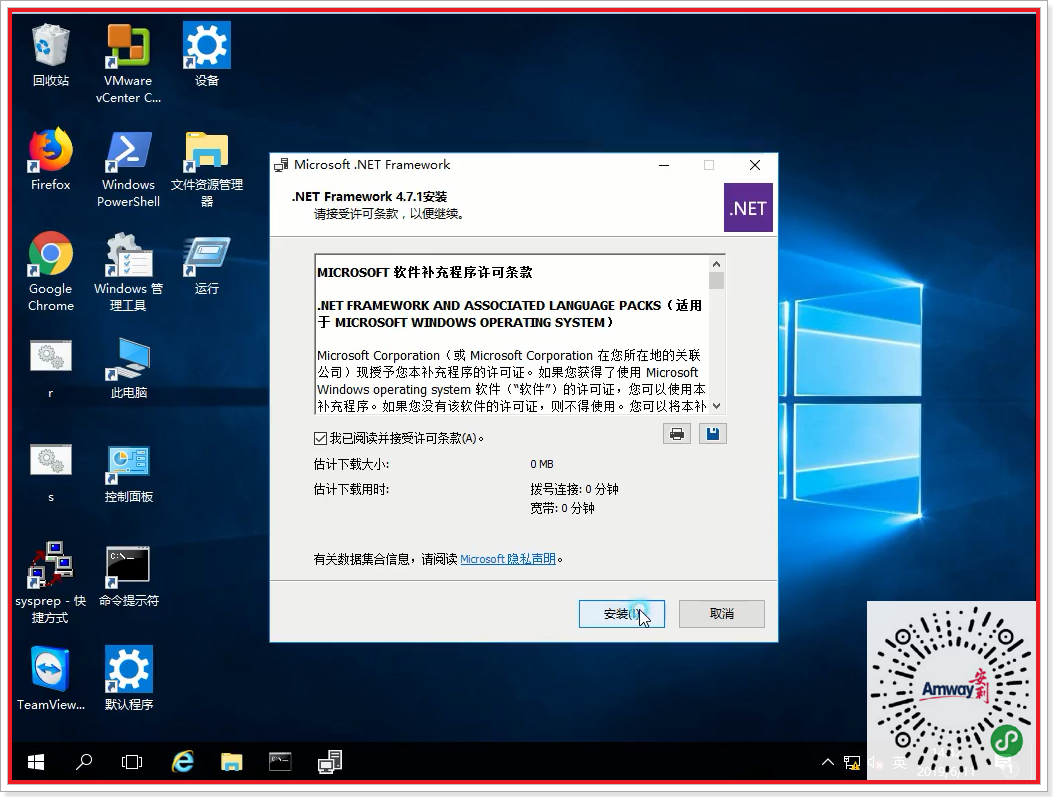Viewport: 1053px width, 797px height.
Task: Select the Google Chrome desktop icon
Action: [x=50, y=272]
